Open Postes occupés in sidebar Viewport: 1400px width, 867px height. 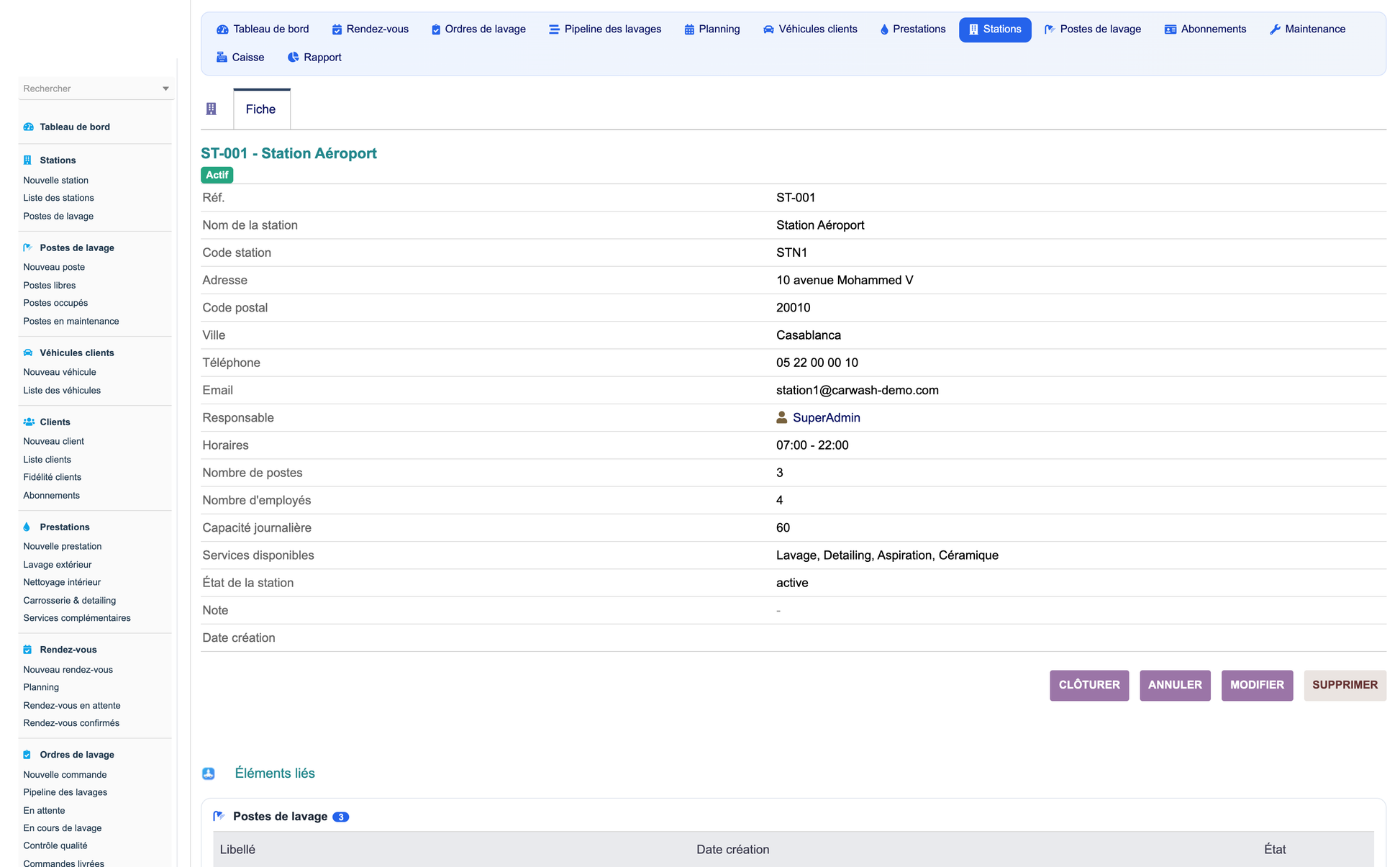[55, 303]
